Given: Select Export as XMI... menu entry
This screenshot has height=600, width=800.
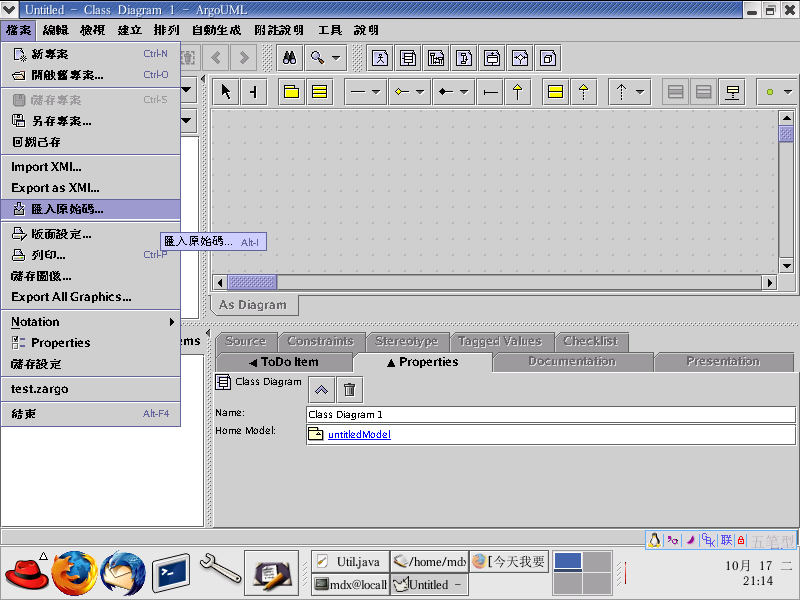Looking at the screenshot, I should 91,188.
